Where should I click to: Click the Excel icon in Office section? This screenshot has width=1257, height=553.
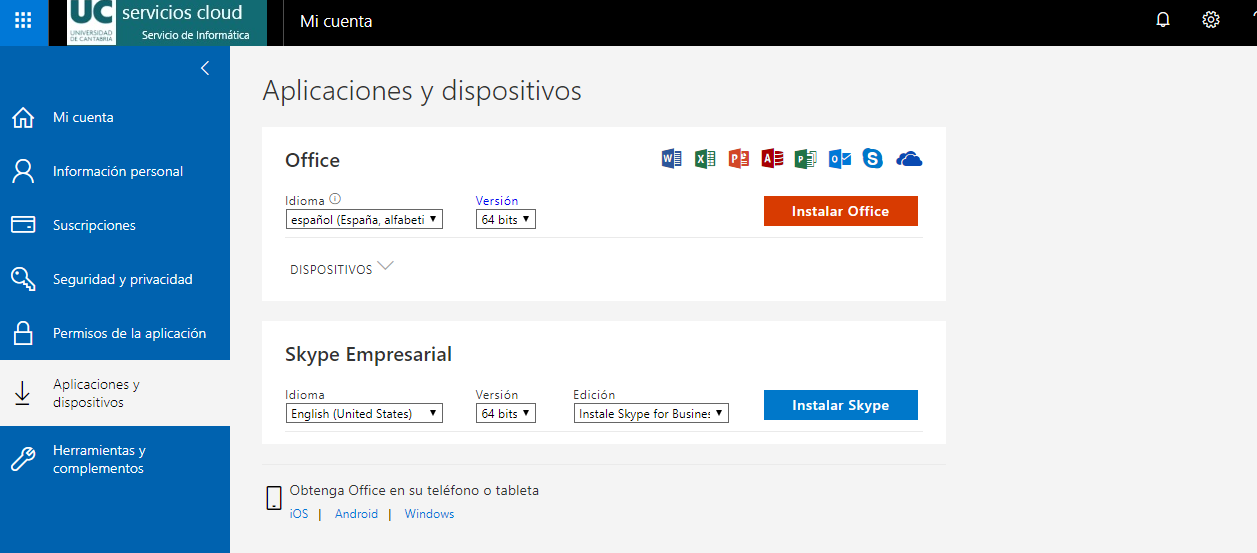coord(706,158)
